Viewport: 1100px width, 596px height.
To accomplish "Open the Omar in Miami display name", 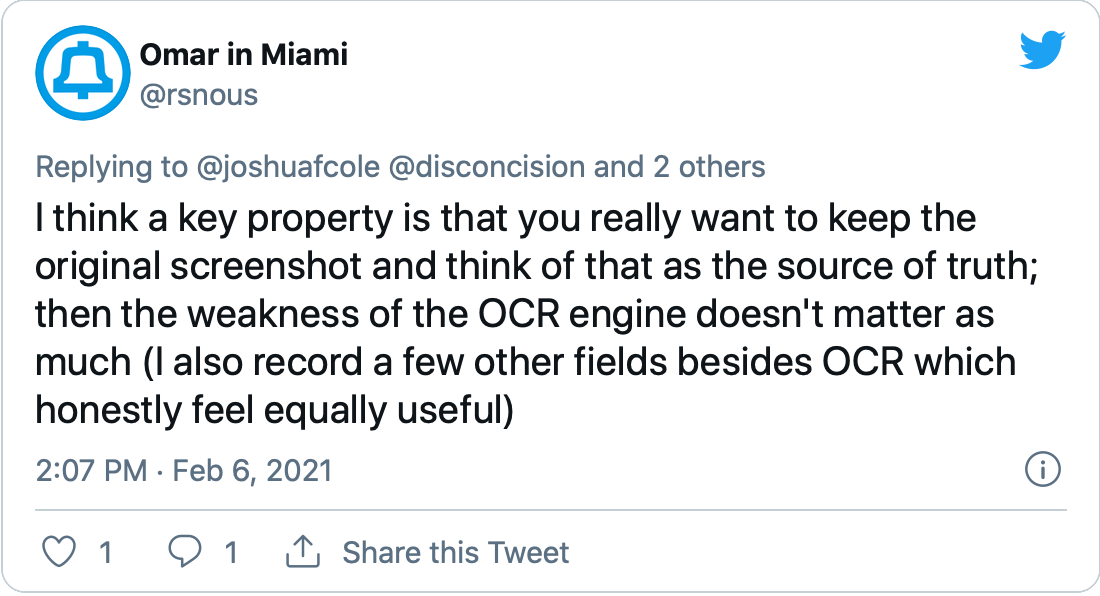I will [243, 55].
